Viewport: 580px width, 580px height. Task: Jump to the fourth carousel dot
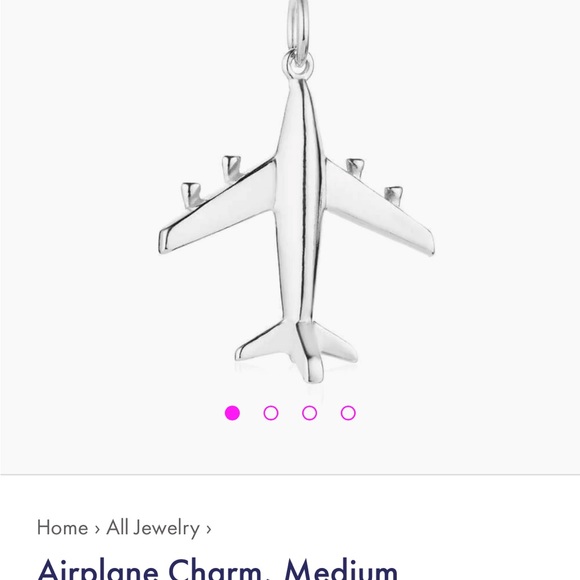pyautogui.click(x=348, y=413)
